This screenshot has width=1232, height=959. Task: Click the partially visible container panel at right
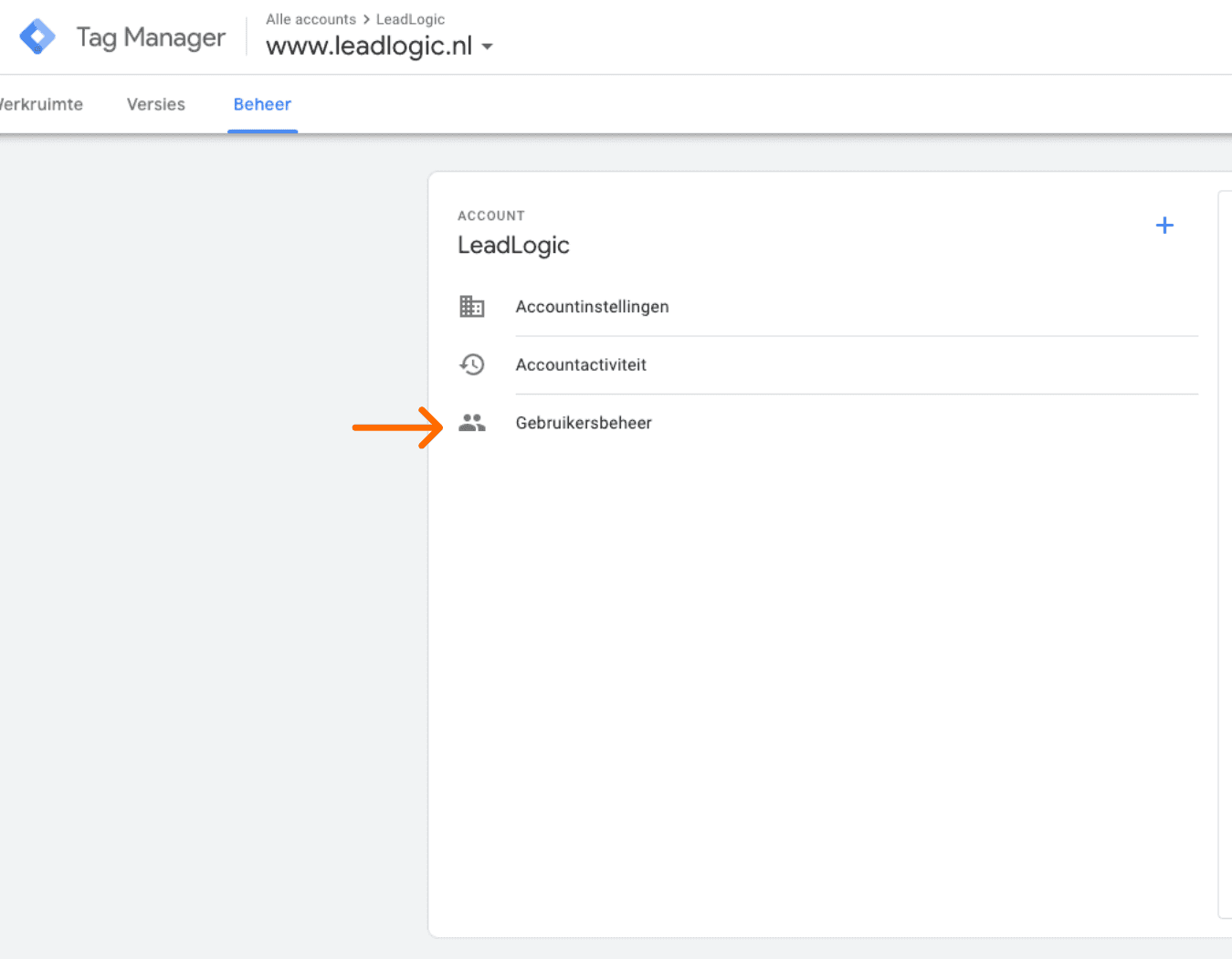(1225, 548)
